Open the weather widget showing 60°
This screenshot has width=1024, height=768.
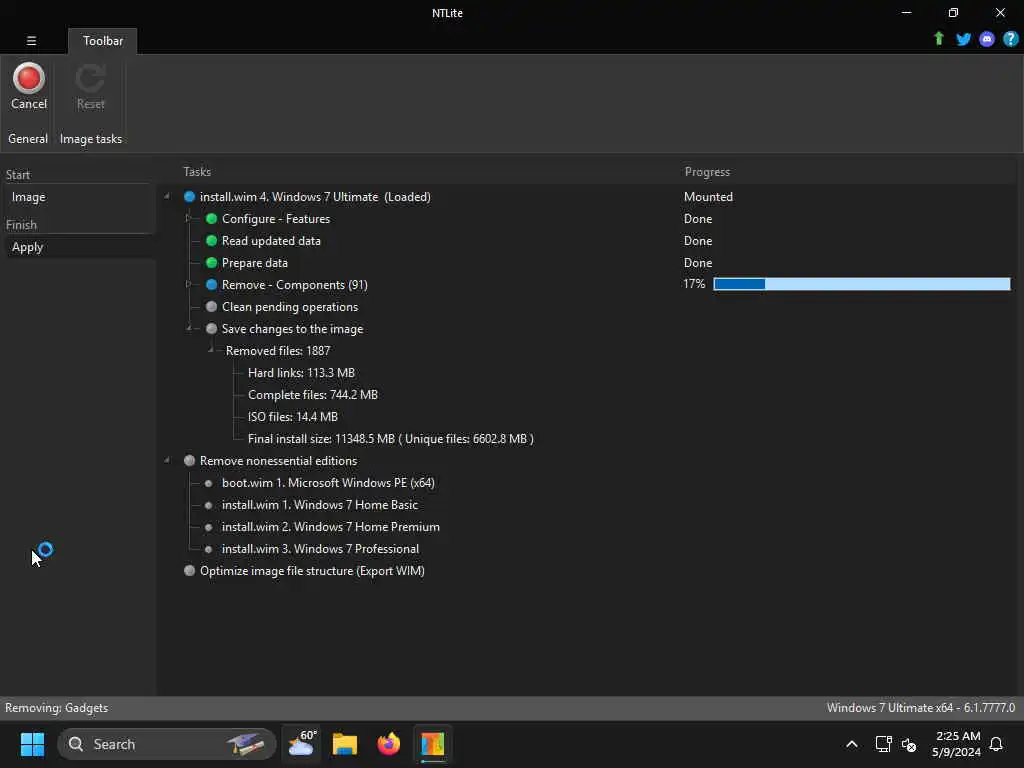(301, 744)
